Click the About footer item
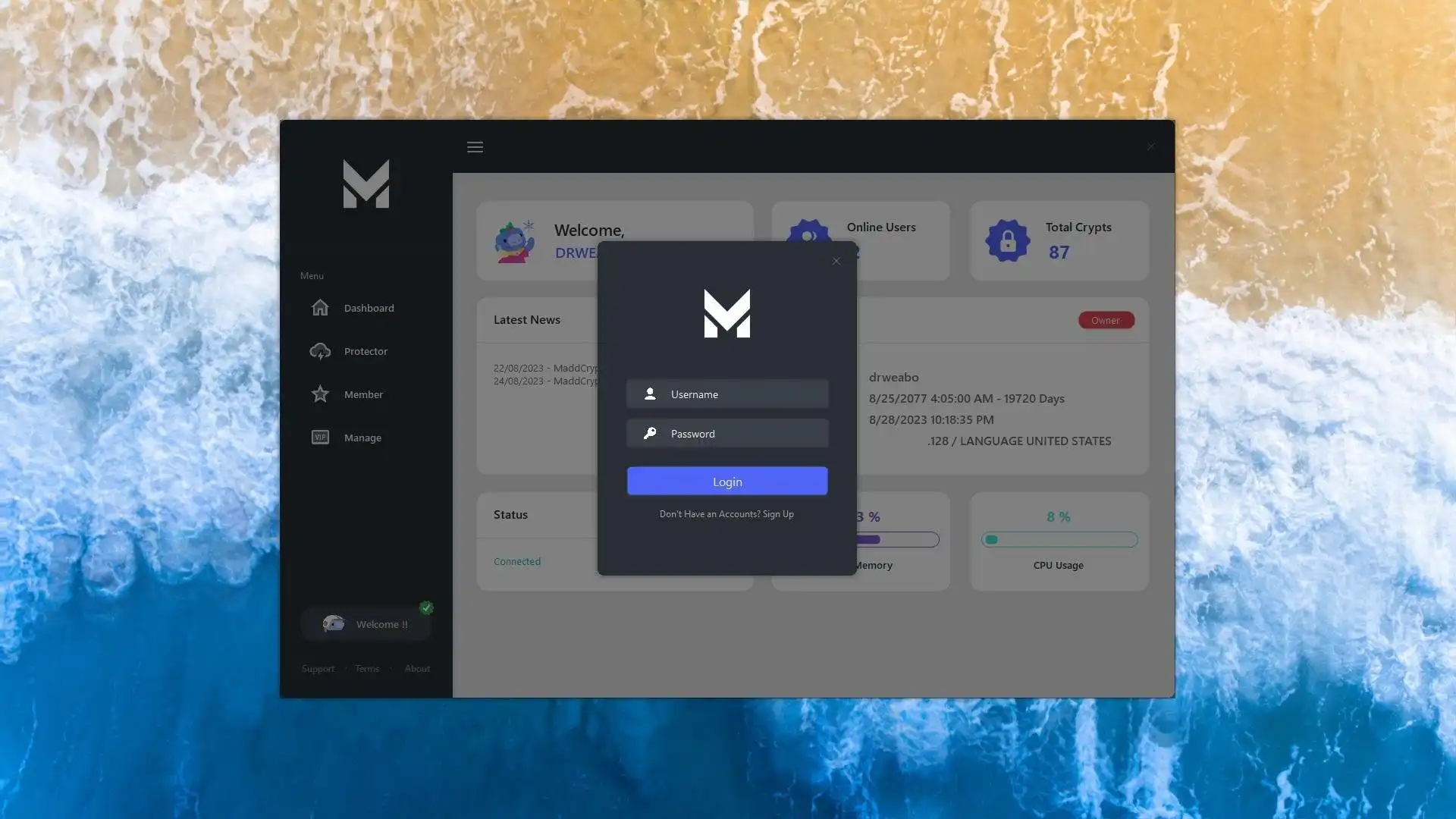The width and height of the screenshot is (1456, 819). 417,668
